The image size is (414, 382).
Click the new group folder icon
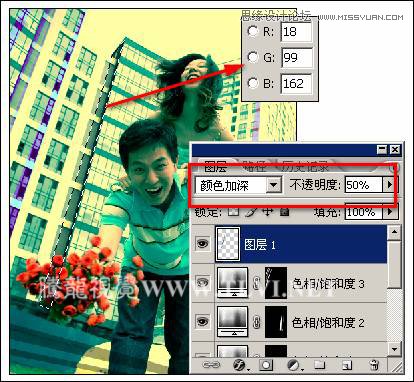coord(320,365)
